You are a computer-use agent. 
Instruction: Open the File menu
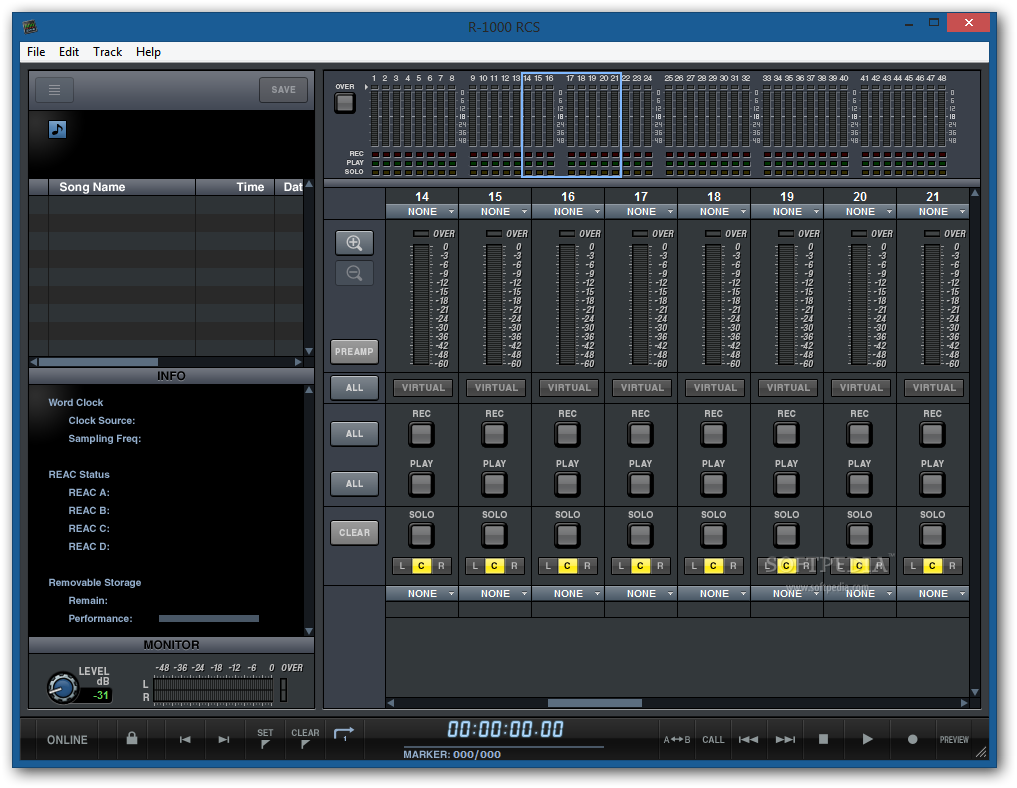tap(36, 52)
